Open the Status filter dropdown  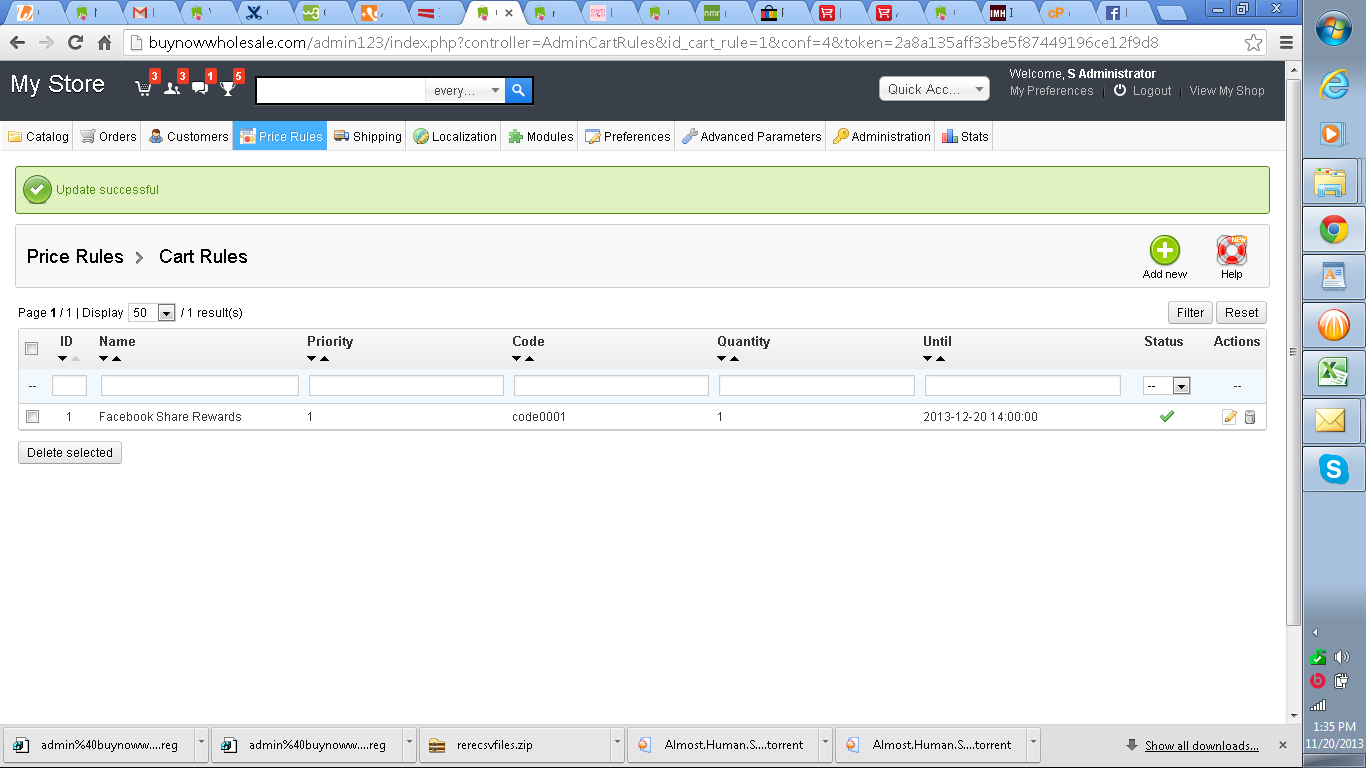point(1166,386)
